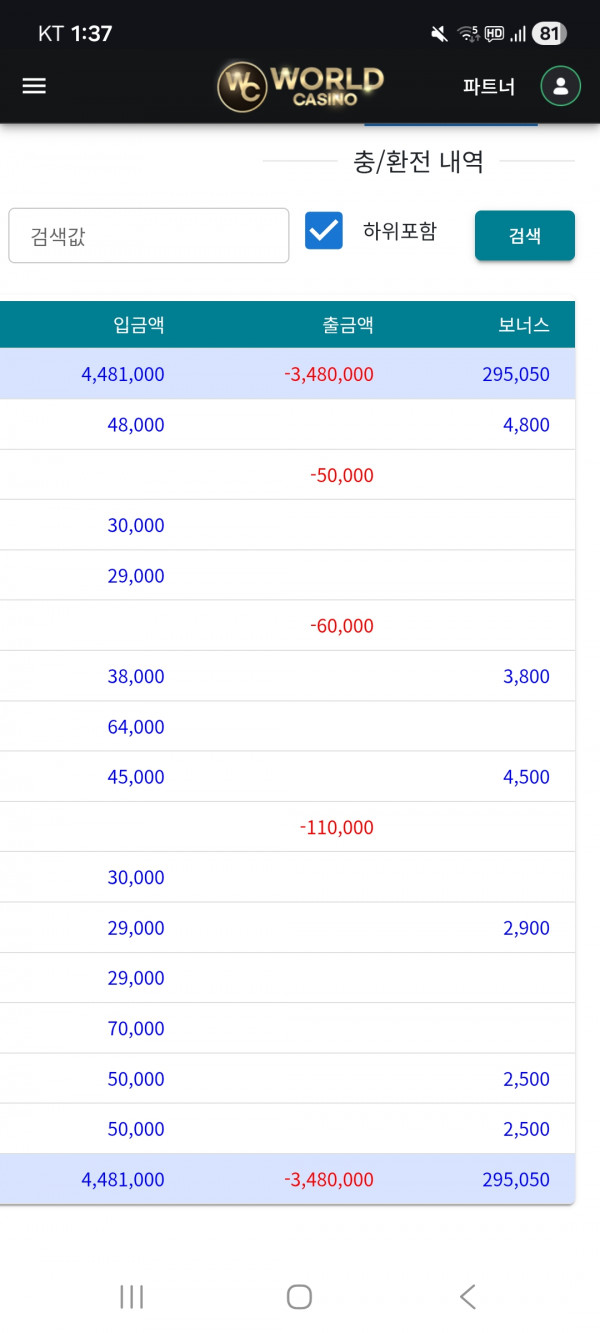Image resolution: width=600 pixels, height=1333 pixels.
Task: Focus the 검색값 search input field
Action: click(149, 236)
